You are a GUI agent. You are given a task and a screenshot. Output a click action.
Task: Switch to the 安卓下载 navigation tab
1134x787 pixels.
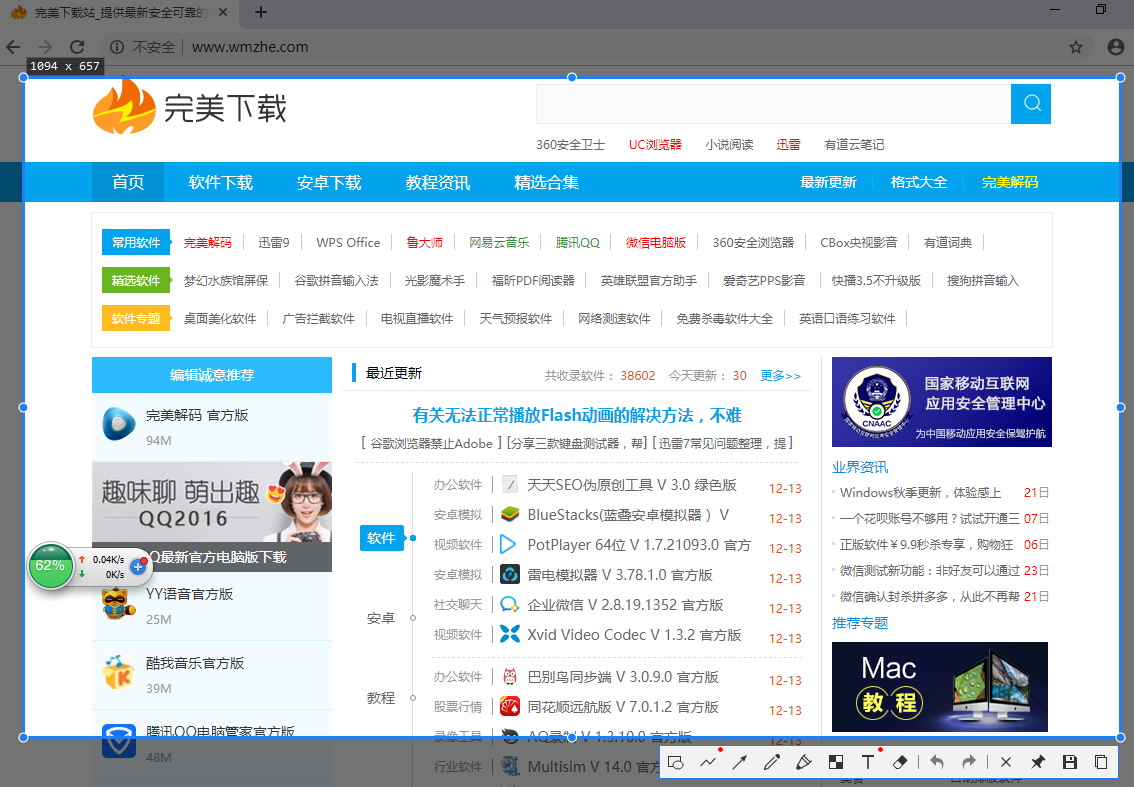click(x=329, y=182)
